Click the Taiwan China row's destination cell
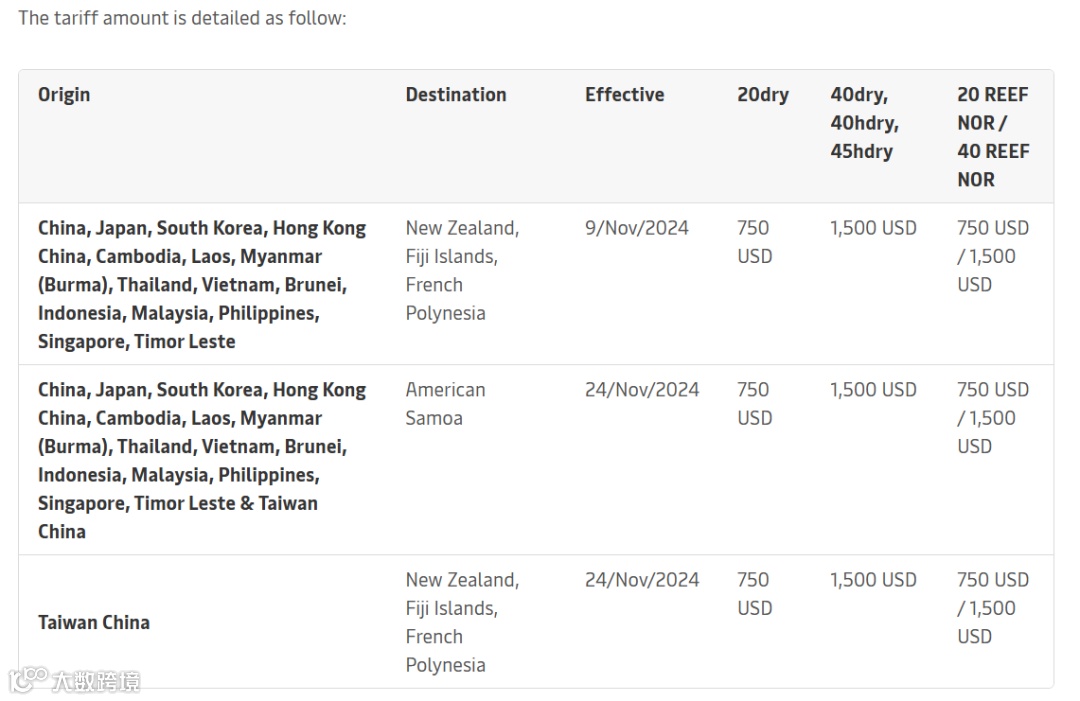 point(461,622)
